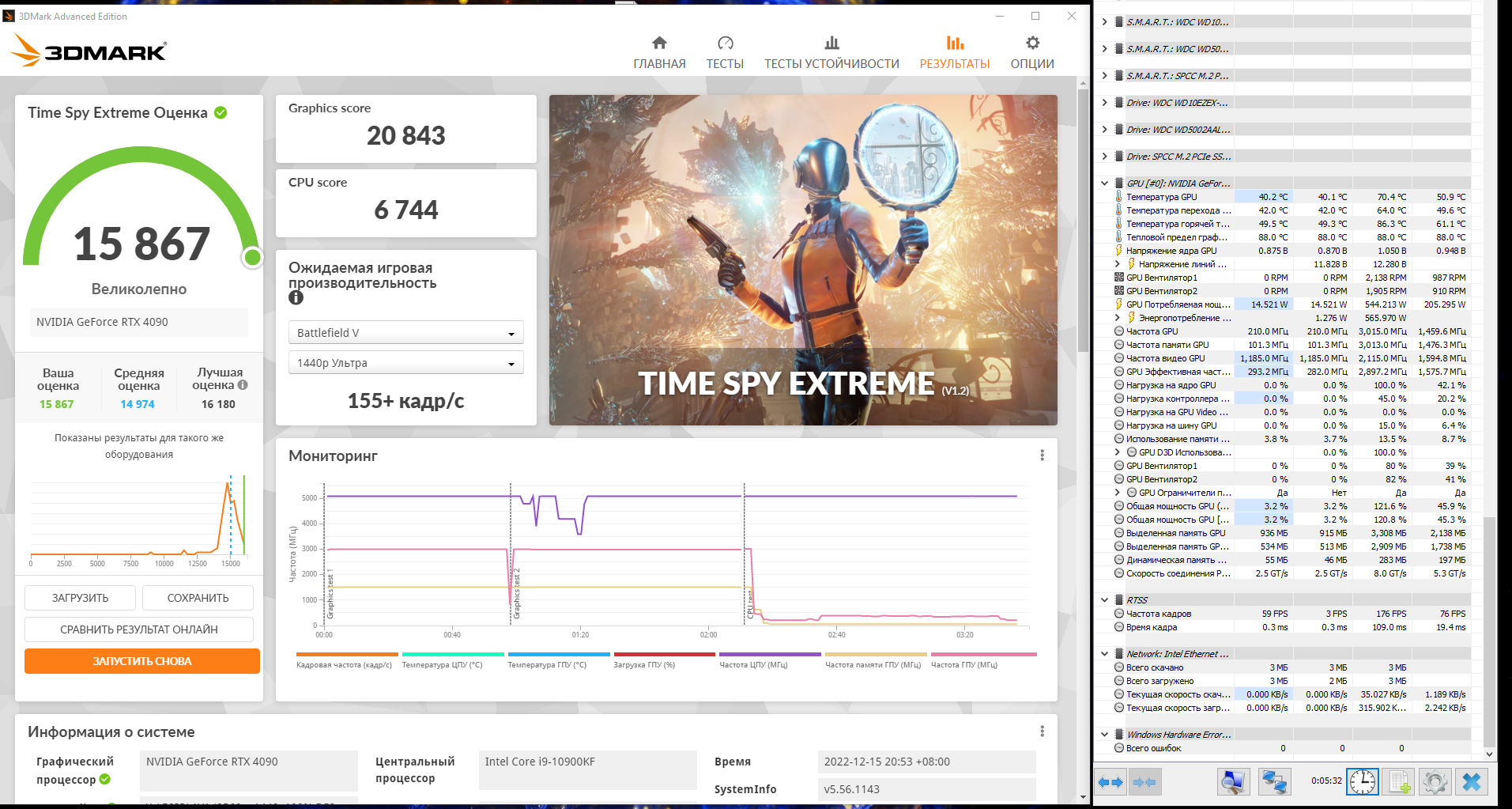
Task: Open HWiNFO sensor settings gear
Action: coord(1435,782)
